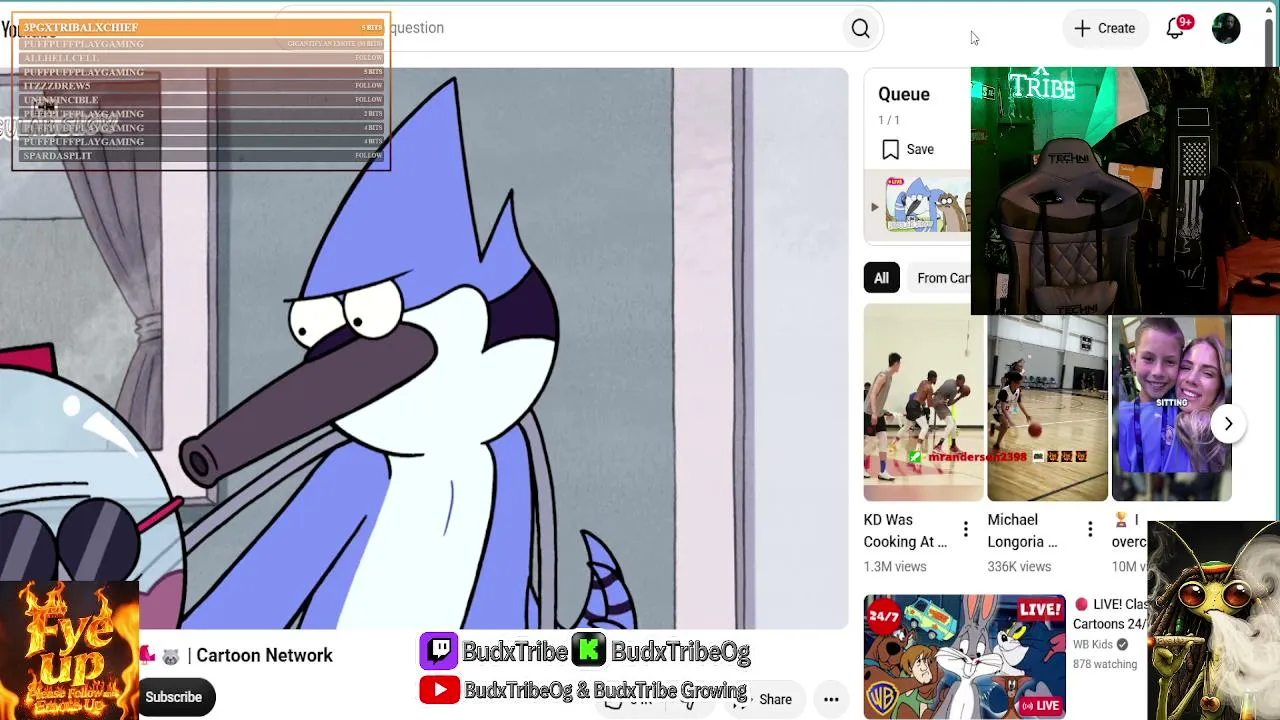
Task: Open the three-dot menu for "KD Was Cooking"
Action: 965,529
